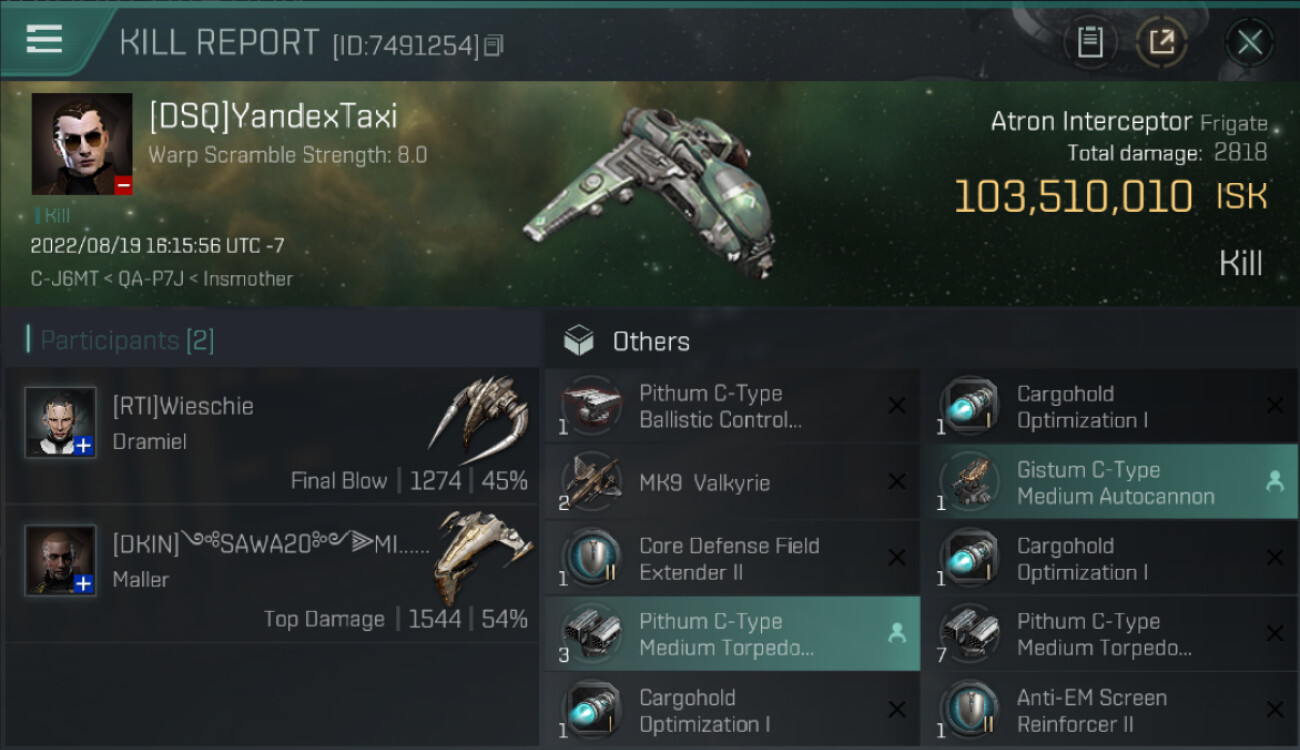Image resolution: width=1300 pixels, height=750 pixels.
Task: Click the Core Defense Field Extender II icon
Action: [591, 558]
